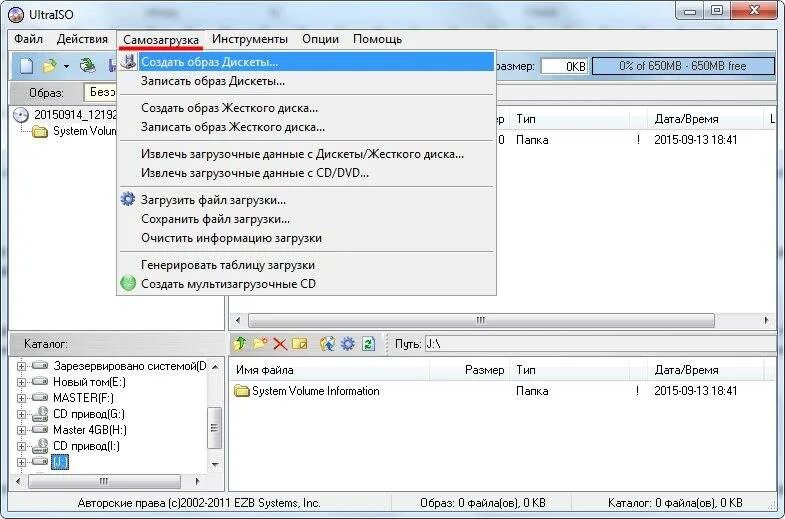Click catalog tree vertical scrollbar down arrow

215,464
